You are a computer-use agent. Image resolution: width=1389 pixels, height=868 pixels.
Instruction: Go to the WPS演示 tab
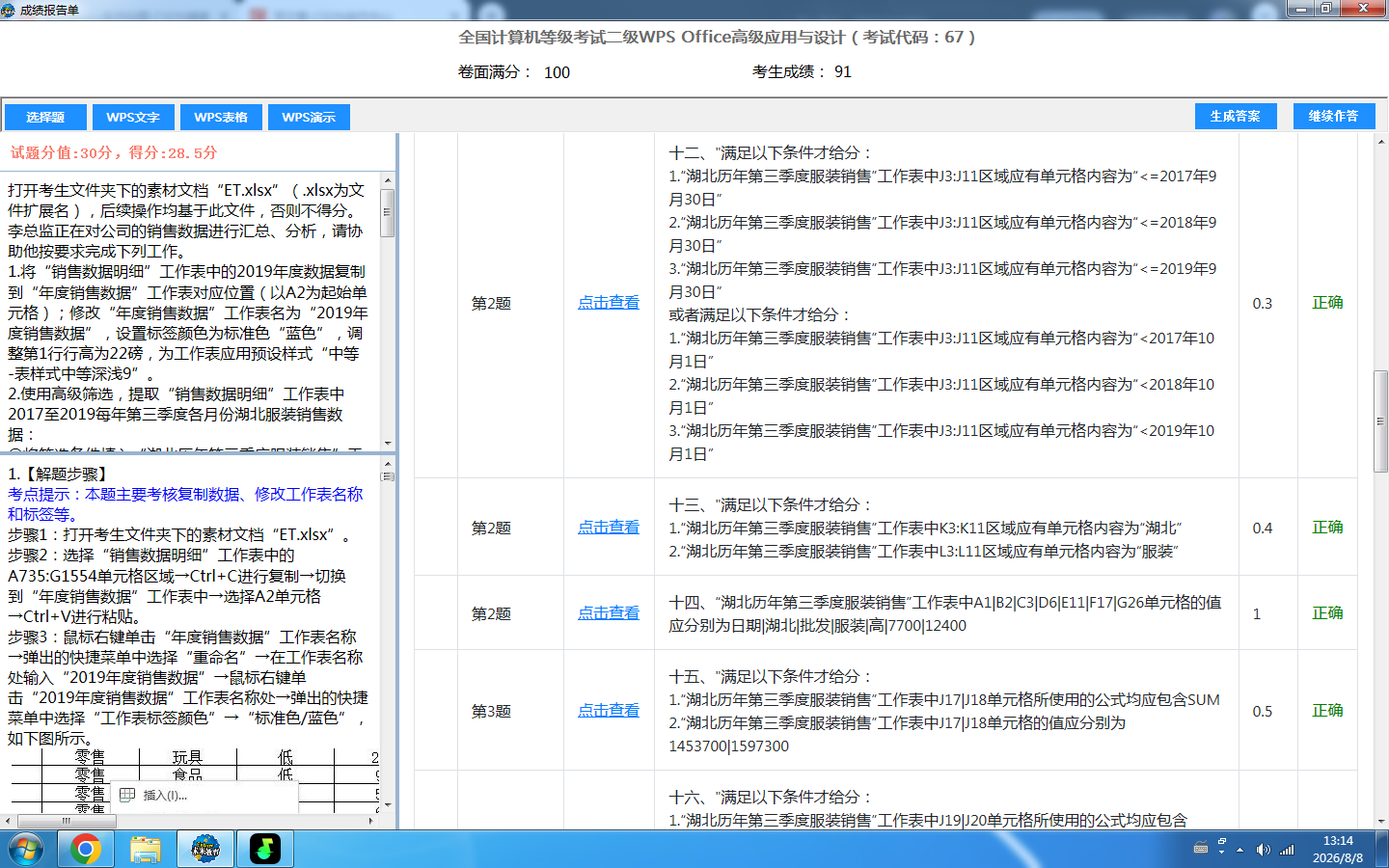309,117
